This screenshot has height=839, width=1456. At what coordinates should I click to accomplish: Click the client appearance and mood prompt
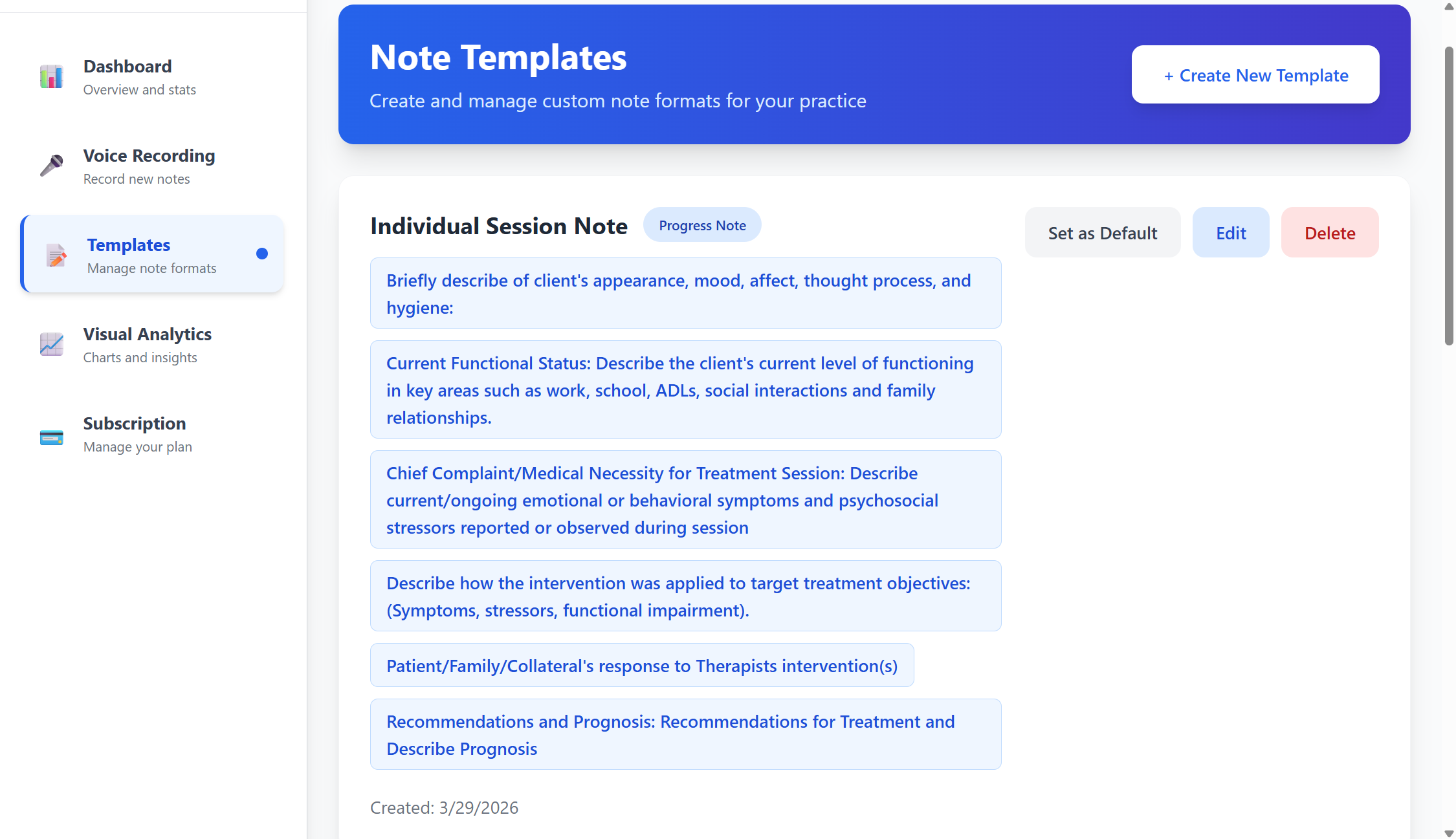point(685,293)
